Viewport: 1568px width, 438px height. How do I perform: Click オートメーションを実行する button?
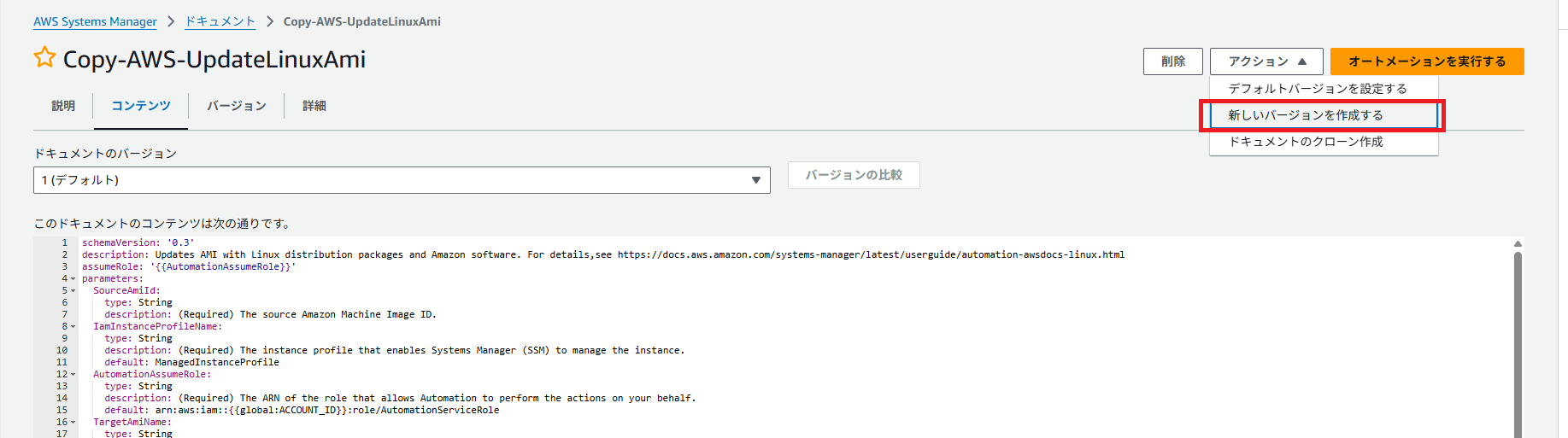coord(1427,61)
